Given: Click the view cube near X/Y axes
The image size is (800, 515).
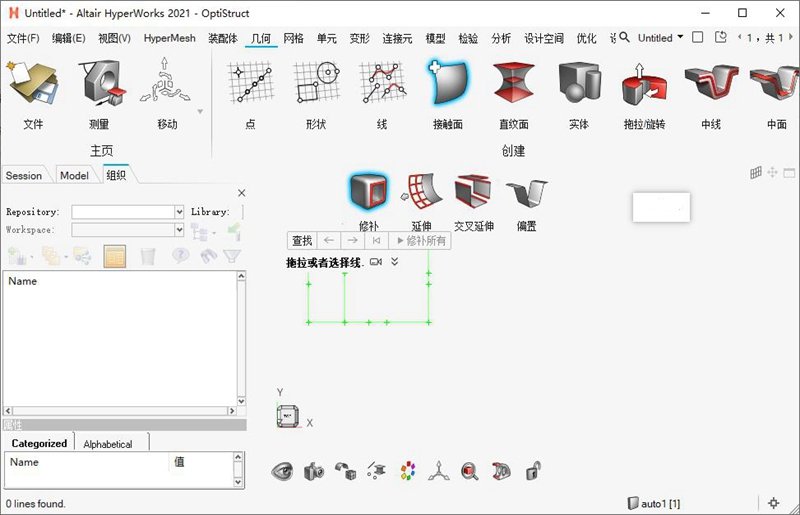Looking at the screenshot, I should (x=288, y=416).
